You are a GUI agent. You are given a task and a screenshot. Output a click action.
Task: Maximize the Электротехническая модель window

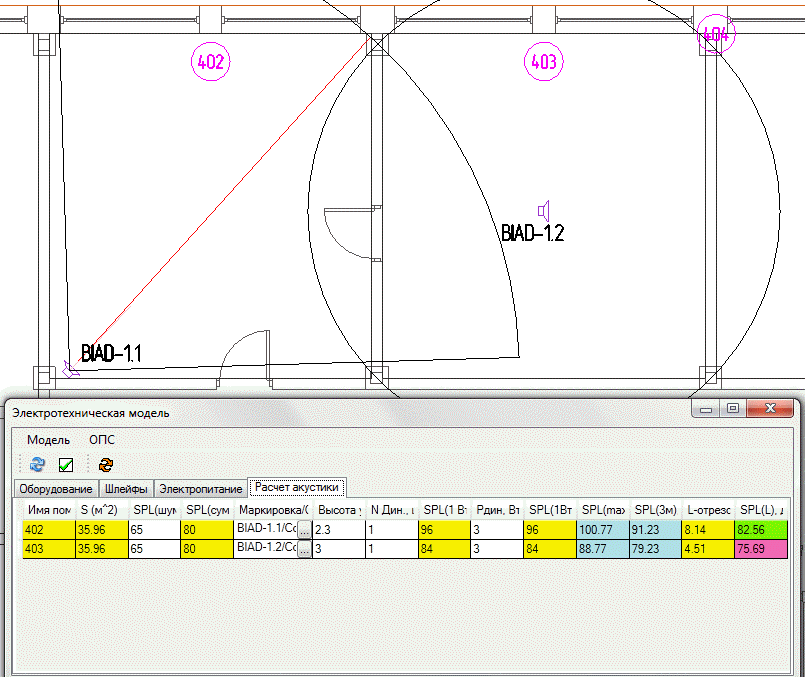click(733, 409)
